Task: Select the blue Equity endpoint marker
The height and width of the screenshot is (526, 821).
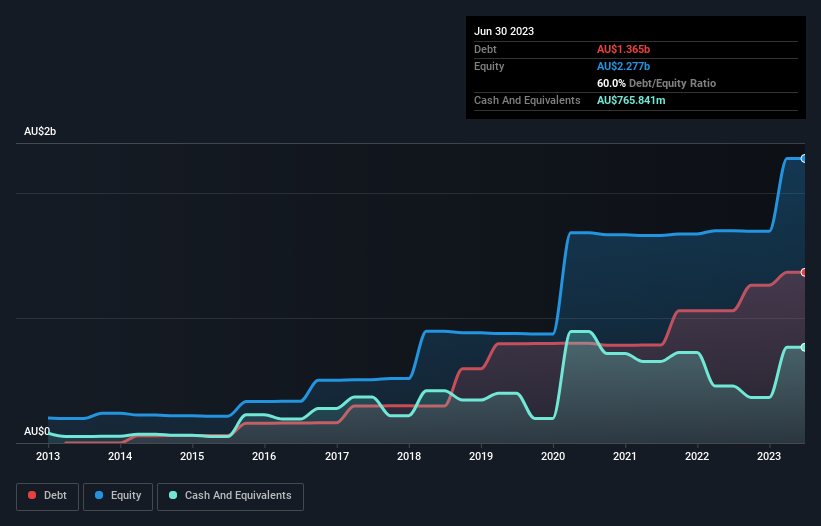Action: (804, 158)
